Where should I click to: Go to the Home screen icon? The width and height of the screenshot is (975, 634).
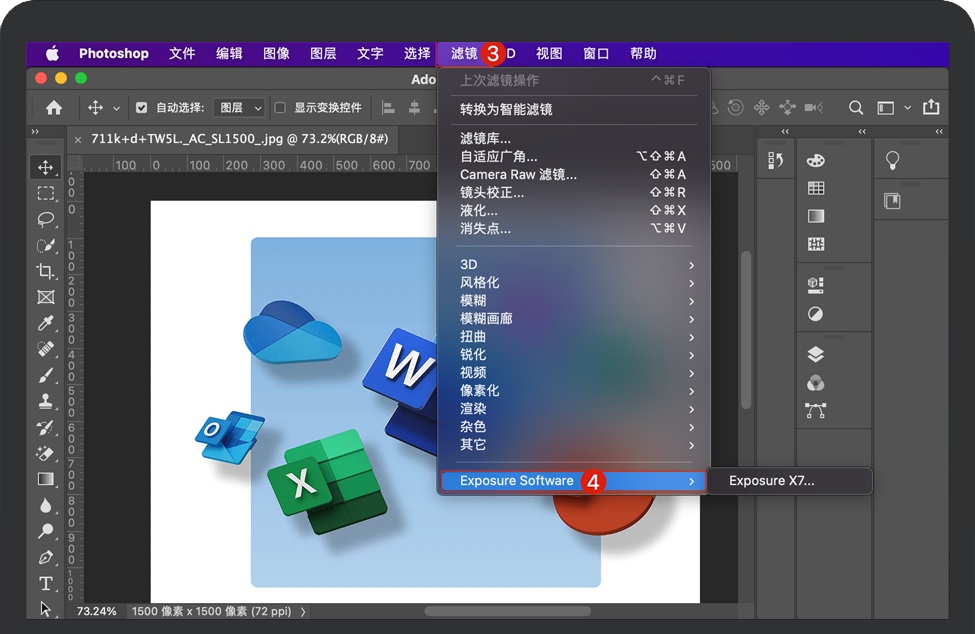click(x=54, y=108)
